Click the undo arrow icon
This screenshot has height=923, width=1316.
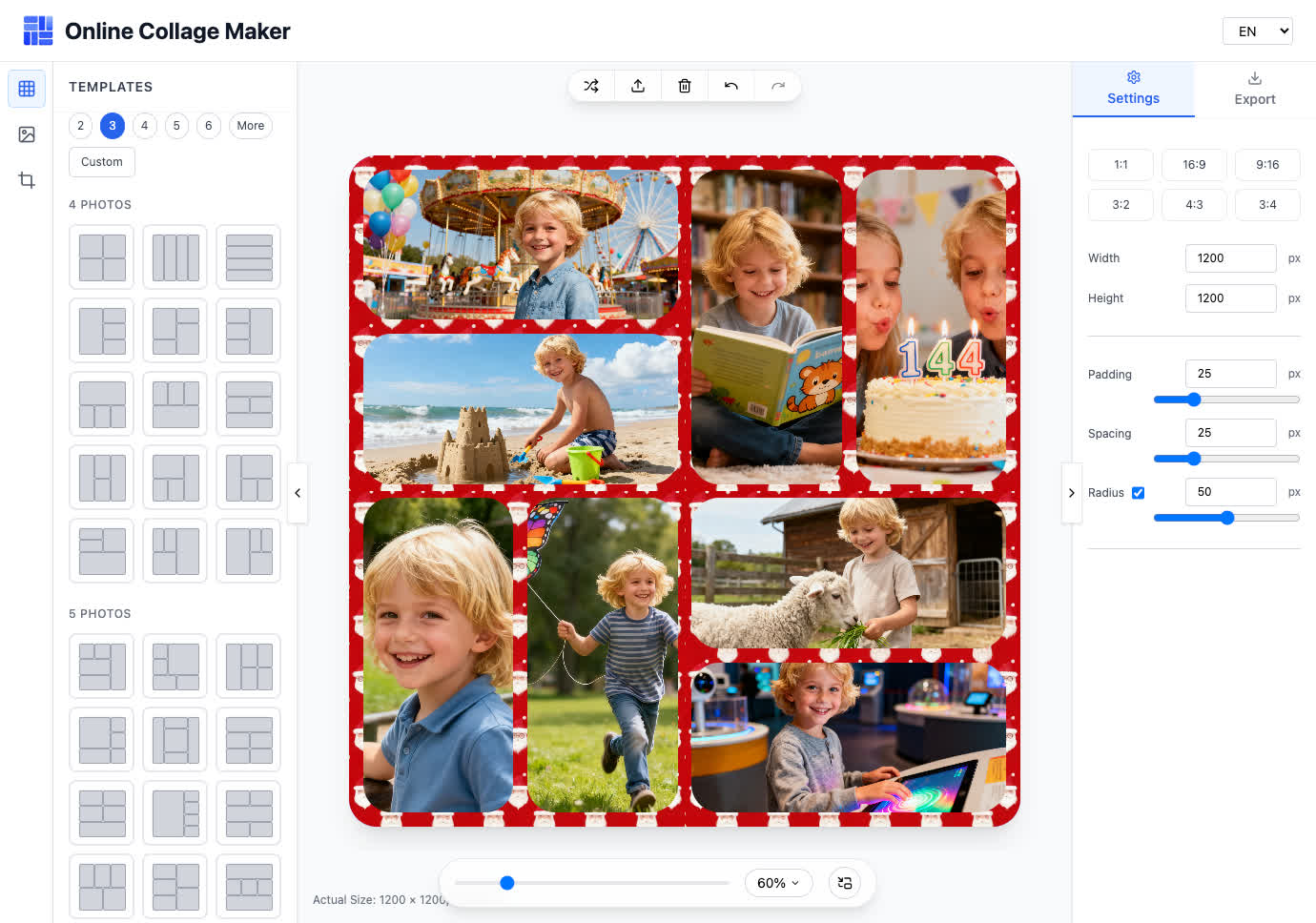coord(731,86)
